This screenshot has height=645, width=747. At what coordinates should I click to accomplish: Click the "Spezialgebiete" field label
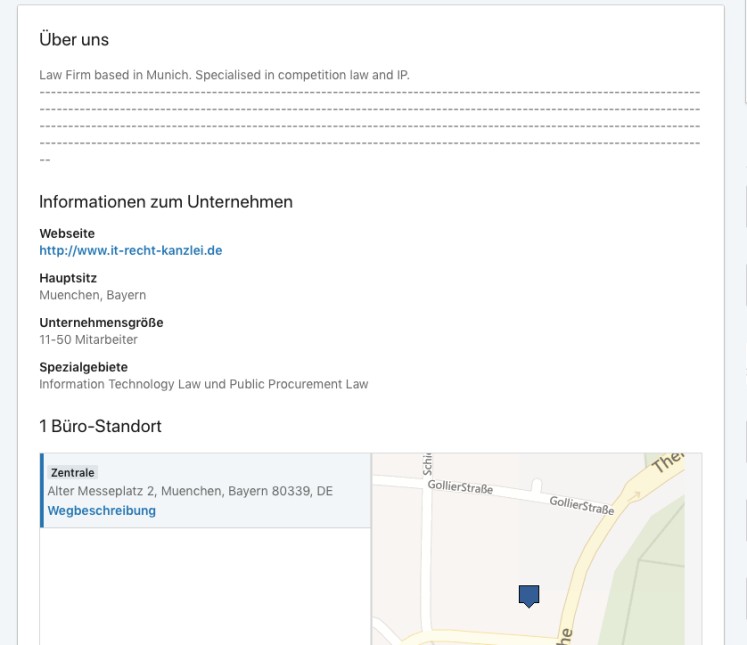point(83,367)
